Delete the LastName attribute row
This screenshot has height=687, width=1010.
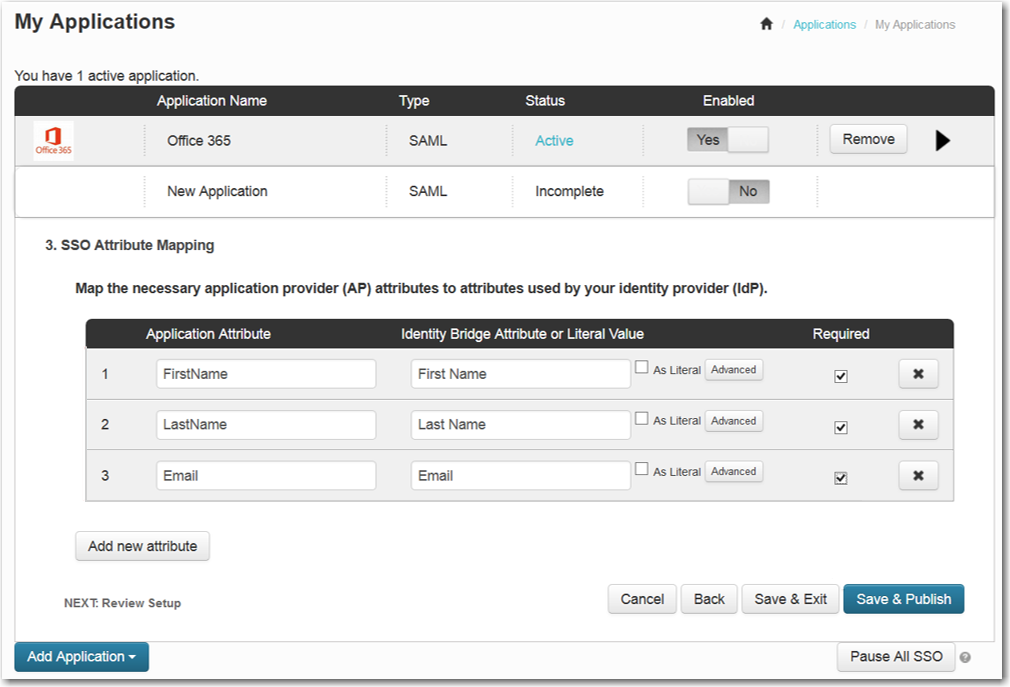(918, 425)
